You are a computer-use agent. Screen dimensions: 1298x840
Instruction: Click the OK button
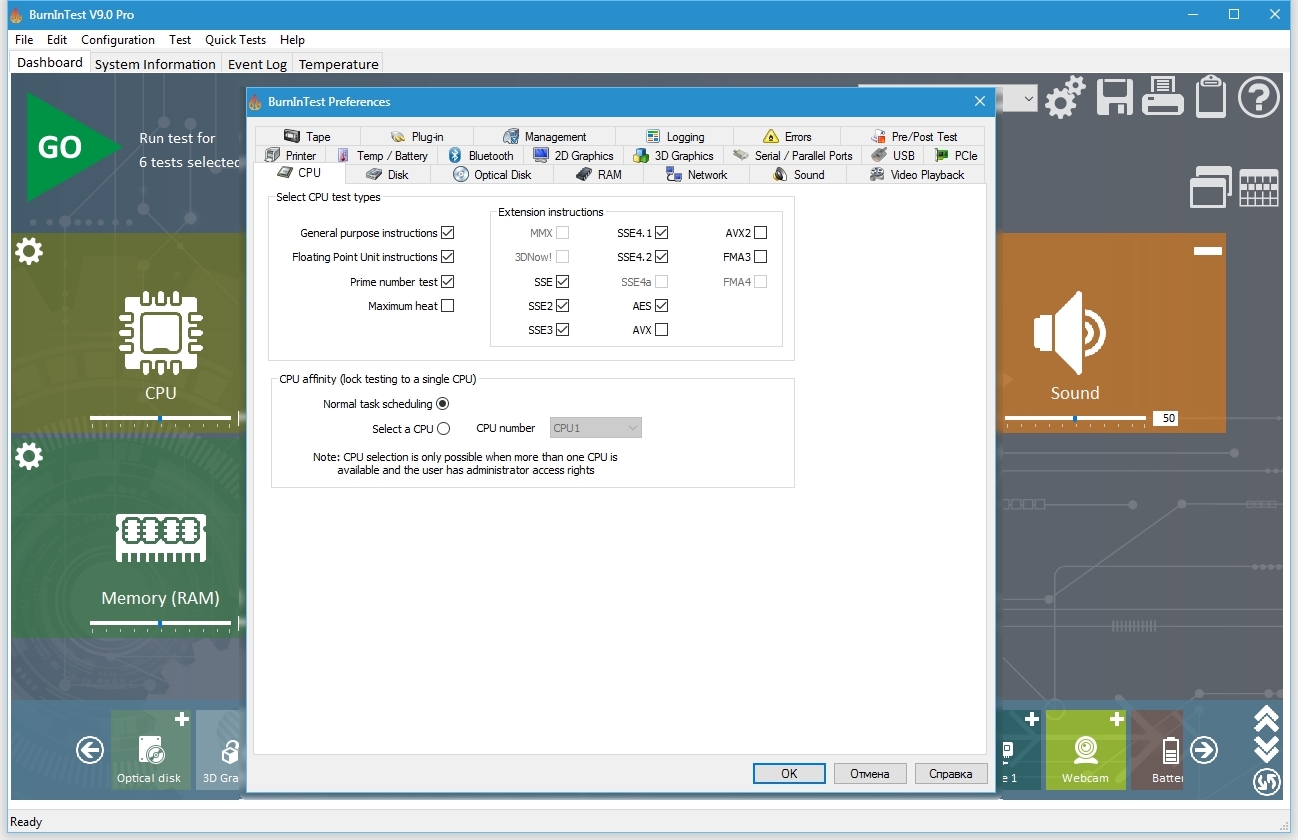[x=789, y=773]
